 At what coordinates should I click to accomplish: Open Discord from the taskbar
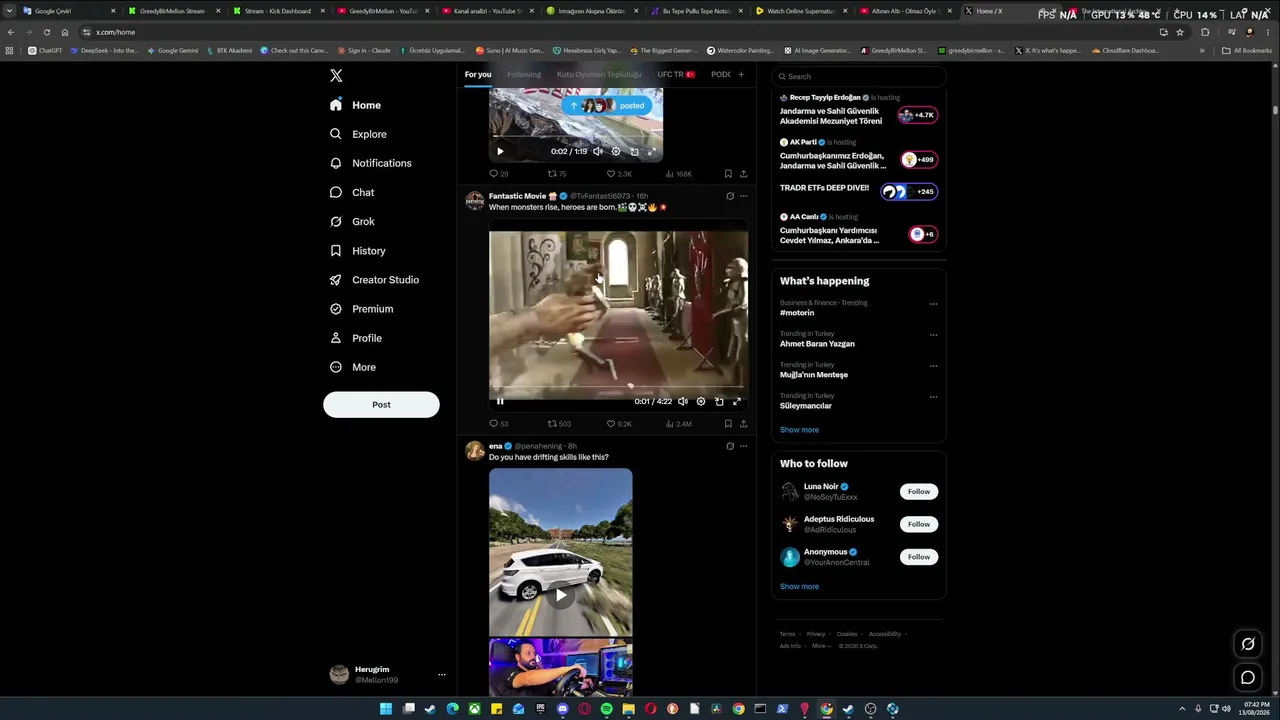click(x=562, y=709)
